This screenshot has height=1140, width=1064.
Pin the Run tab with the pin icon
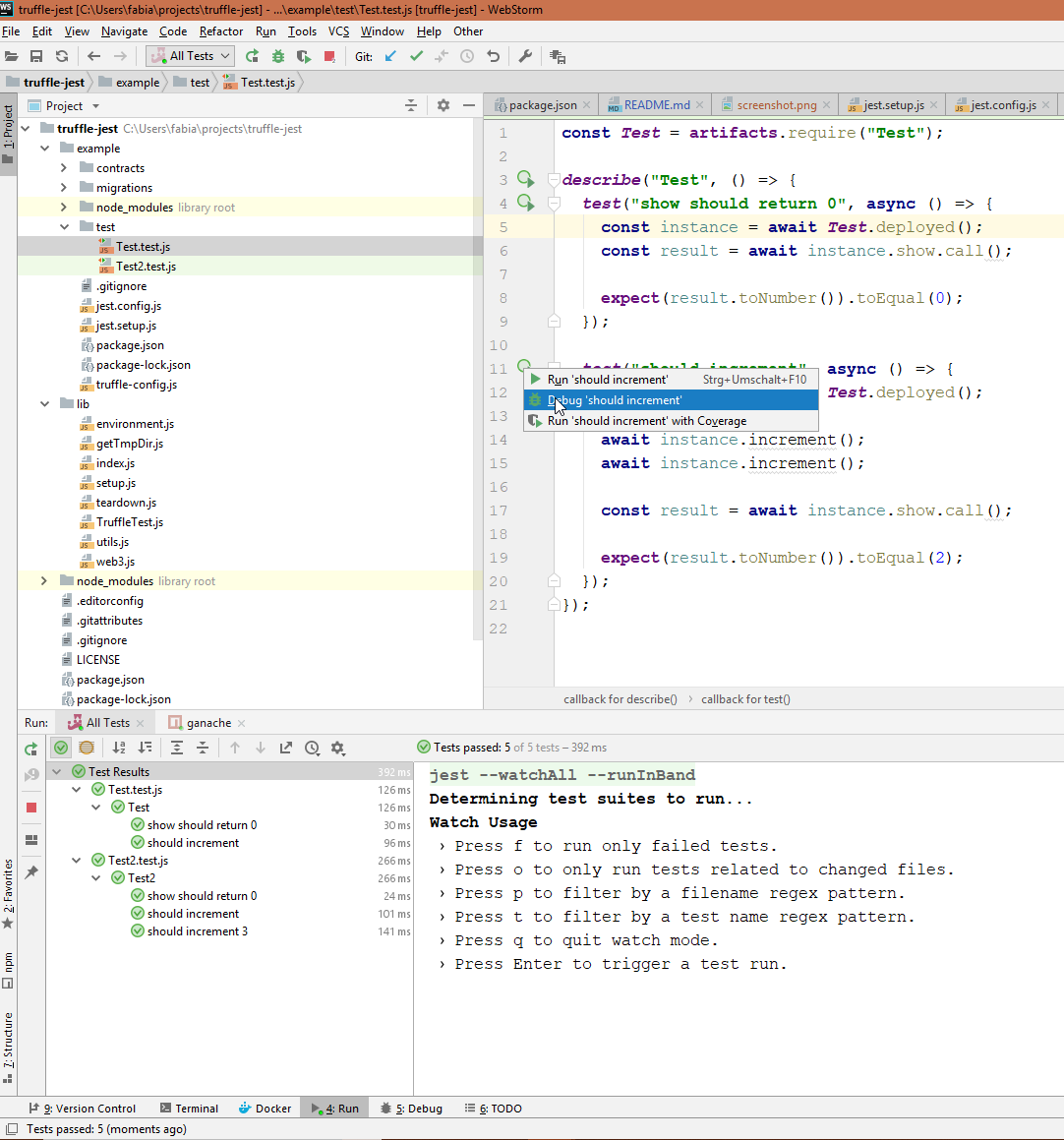31,872
